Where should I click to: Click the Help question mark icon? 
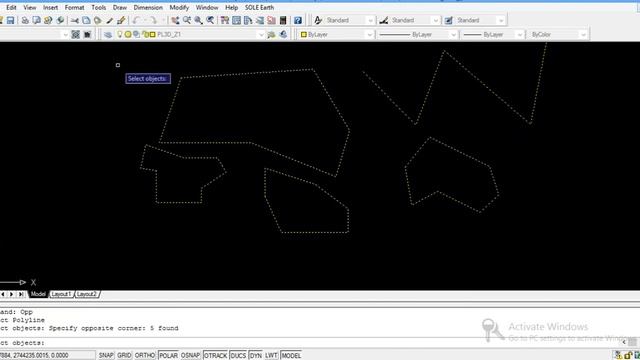point(298,20)
